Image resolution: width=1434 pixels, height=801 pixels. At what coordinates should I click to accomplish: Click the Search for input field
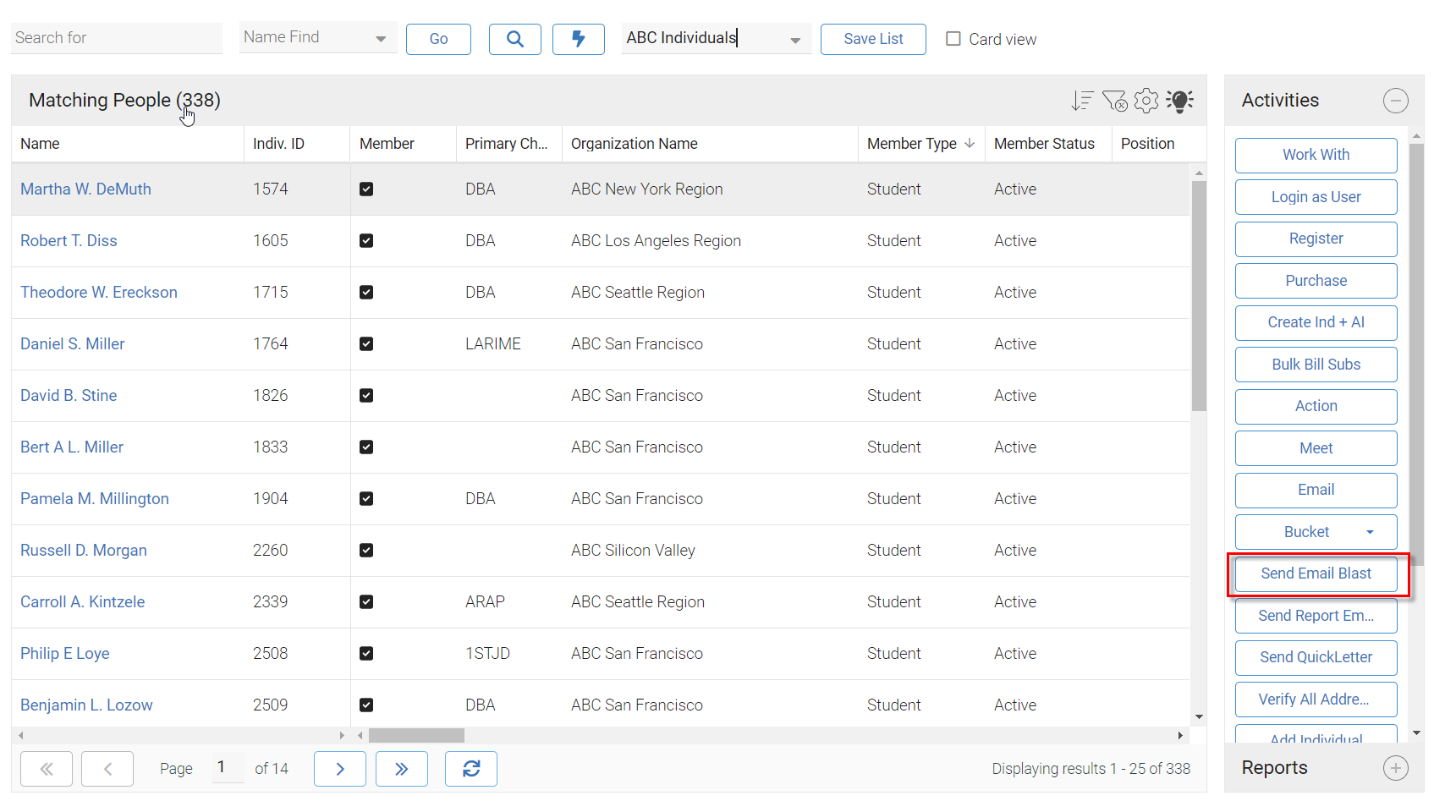click(117, 38)
